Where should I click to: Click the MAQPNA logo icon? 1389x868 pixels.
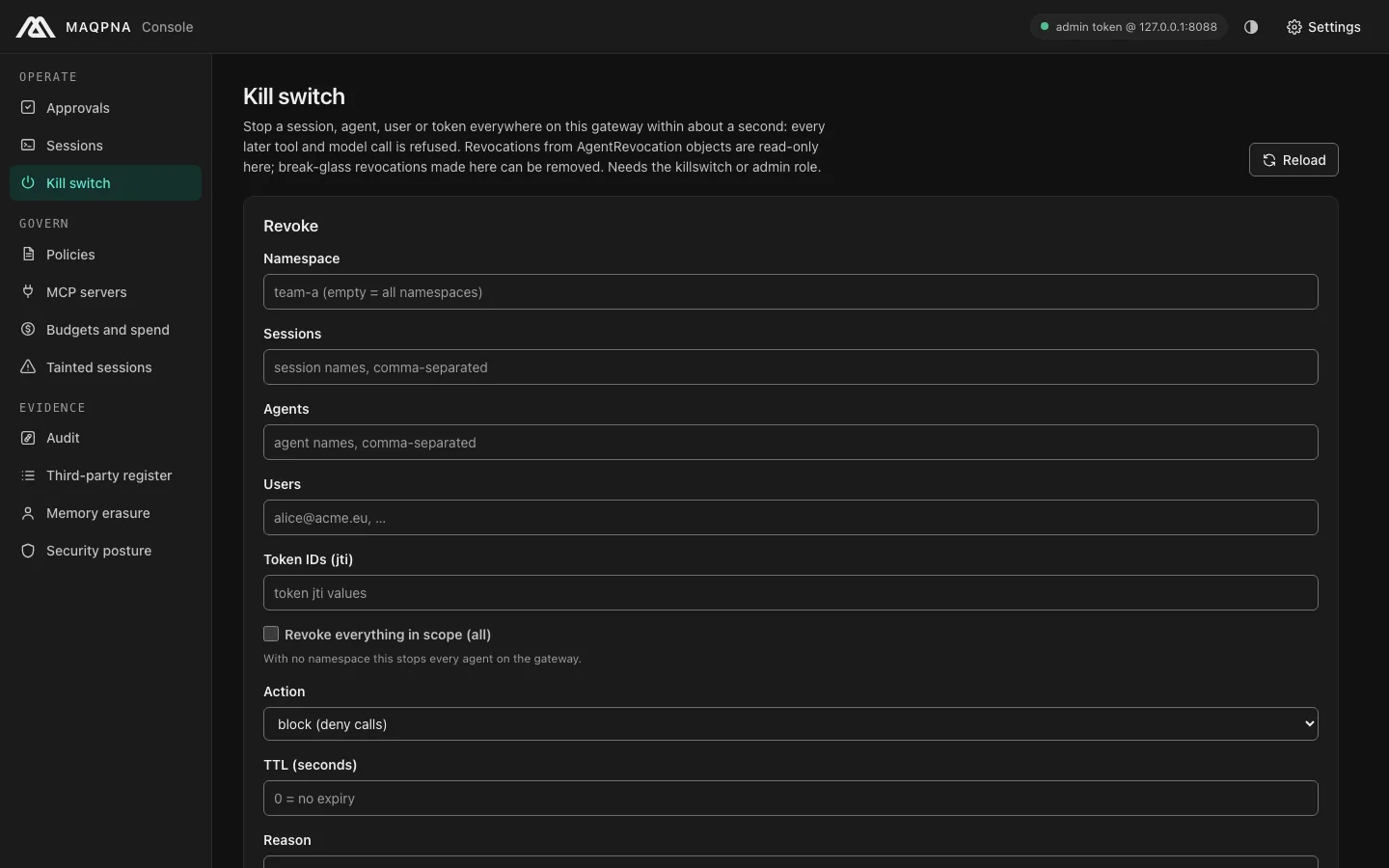[36, 27]
